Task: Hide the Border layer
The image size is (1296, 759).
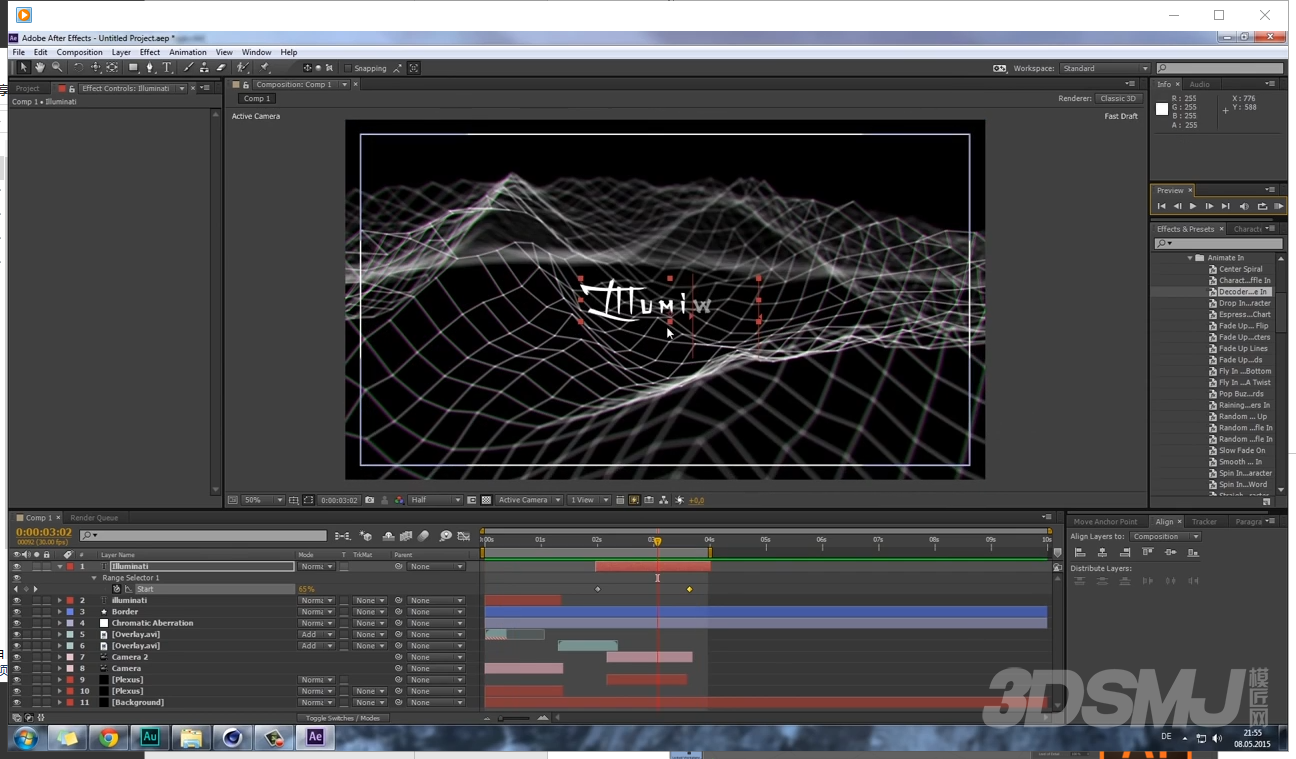Action: tap(16, 612)
